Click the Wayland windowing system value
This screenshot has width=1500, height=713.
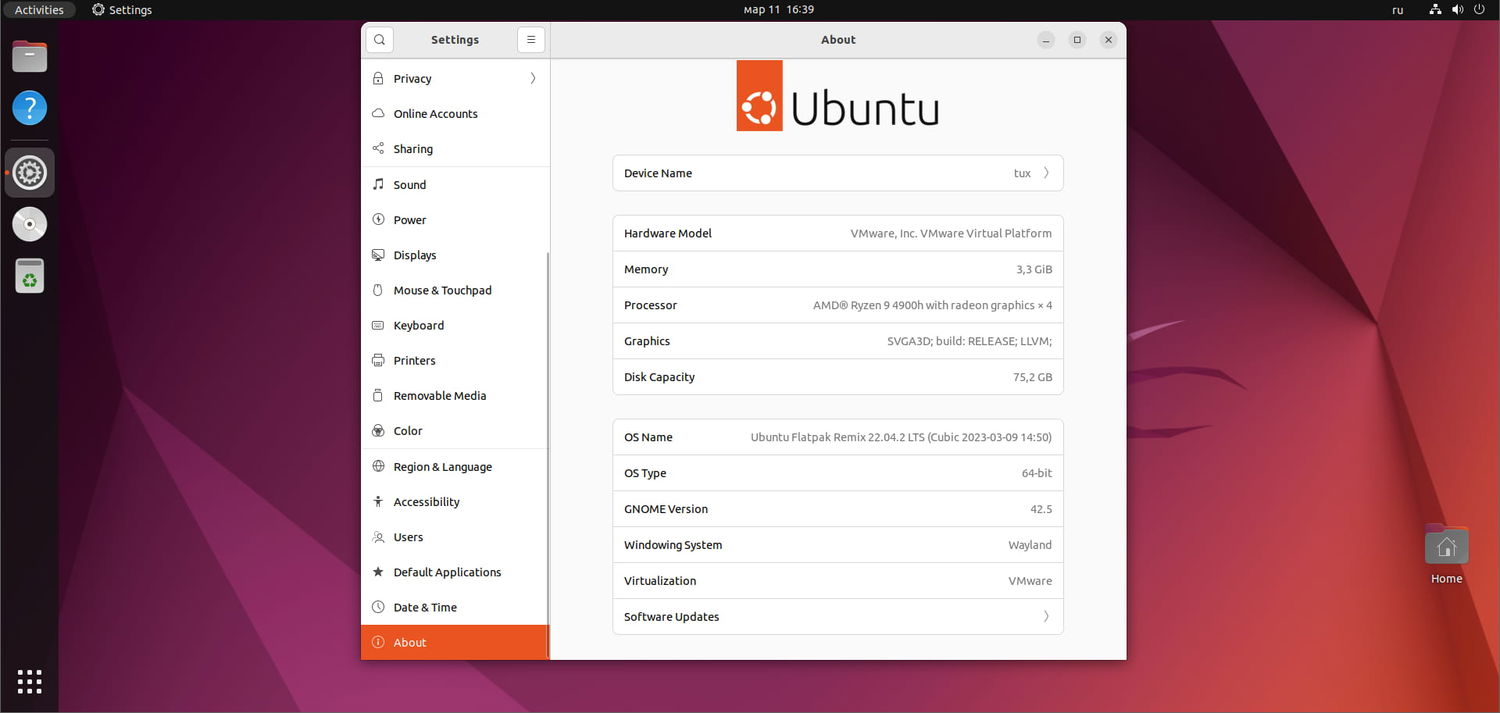[x=1030, y=545]
